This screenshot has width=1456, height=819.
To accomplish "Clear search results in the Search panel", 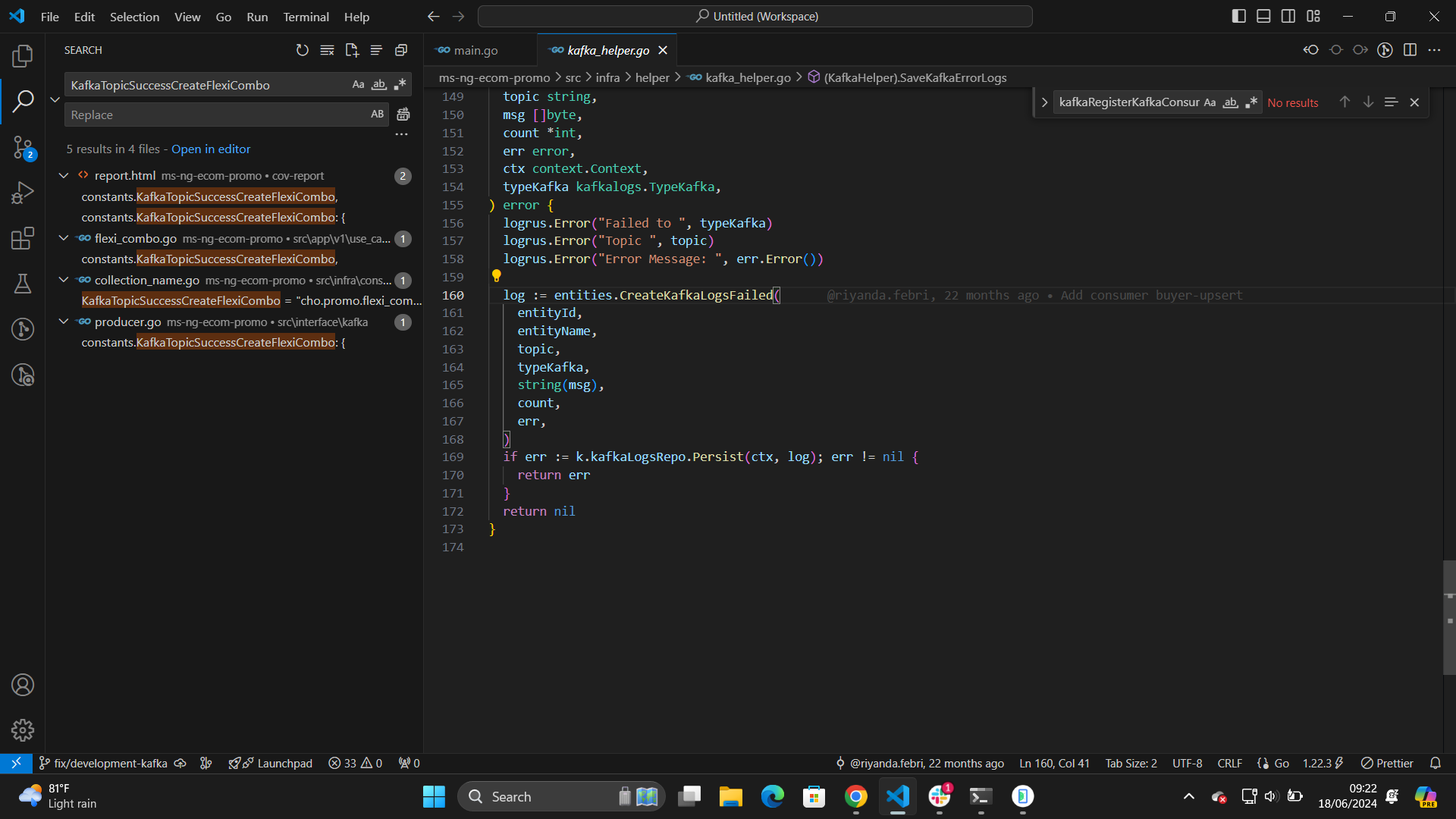I will pyautogui.click(x=327, y=50).
